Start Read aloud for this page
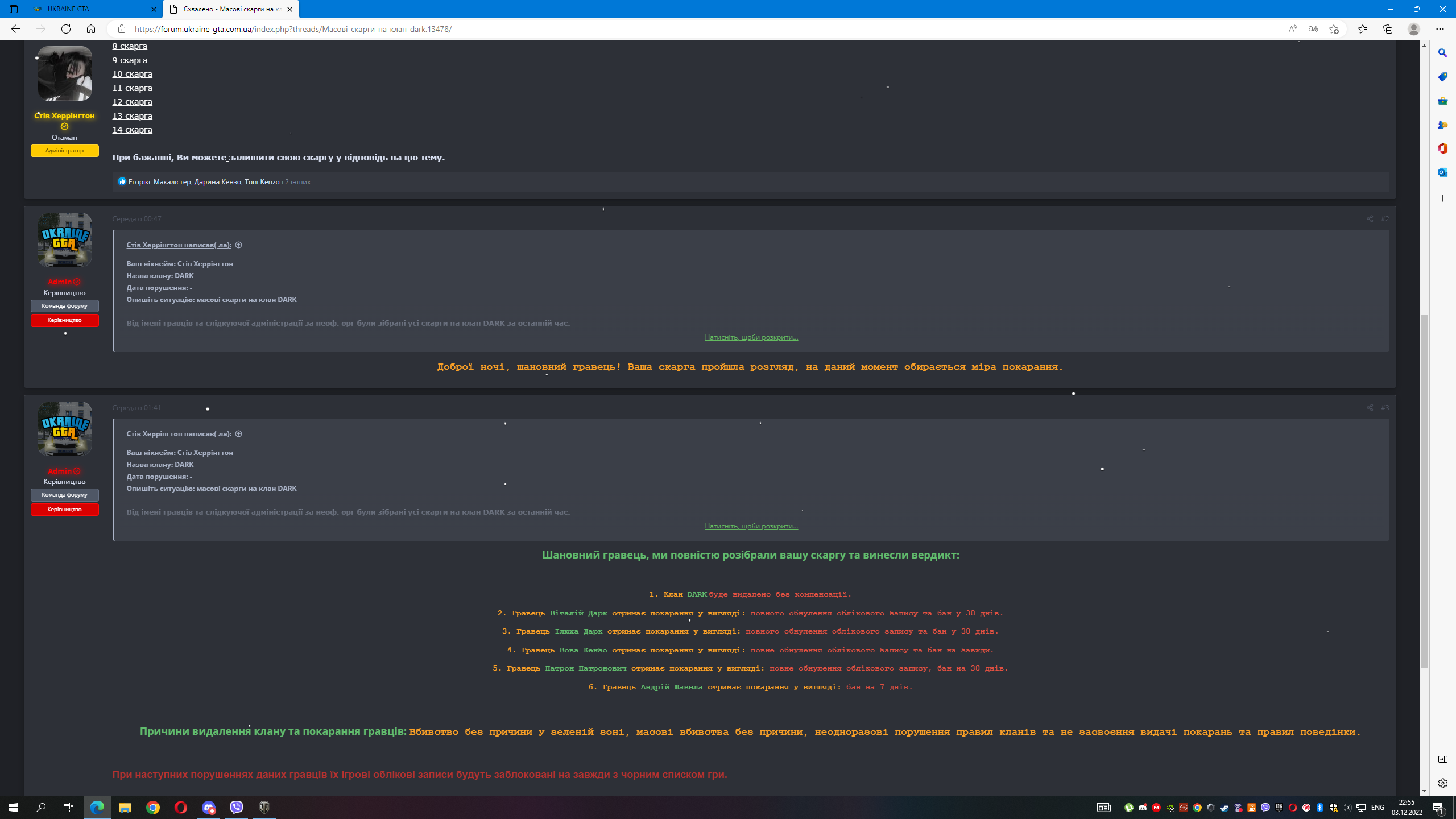This screenshot has height=819, width=1456. [1293, 29]
